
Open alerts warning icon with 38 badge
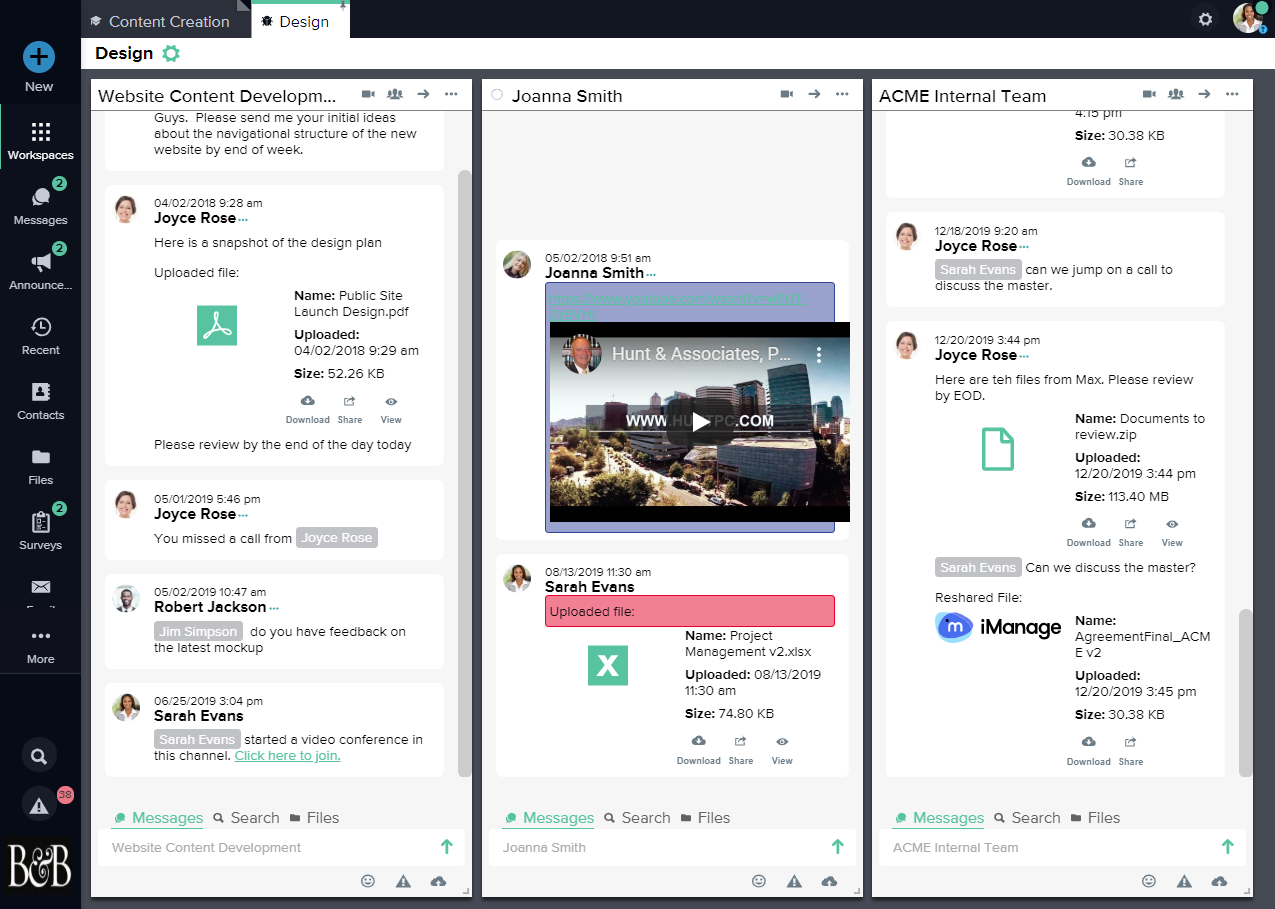point(39,804)
